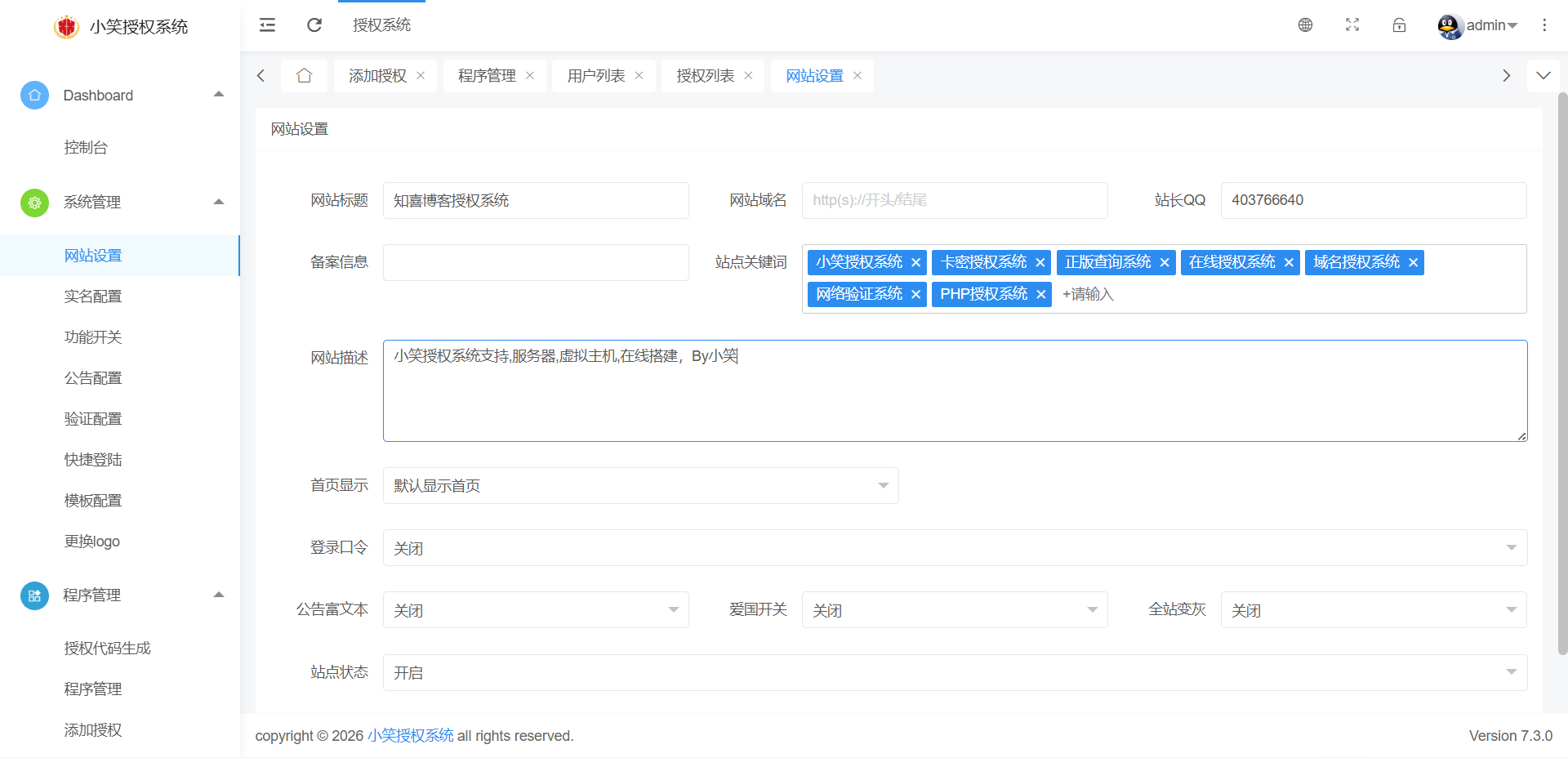Open the 首页显示 dropdown
Screen dimensions: 1568x758
[x=640, y=486]
